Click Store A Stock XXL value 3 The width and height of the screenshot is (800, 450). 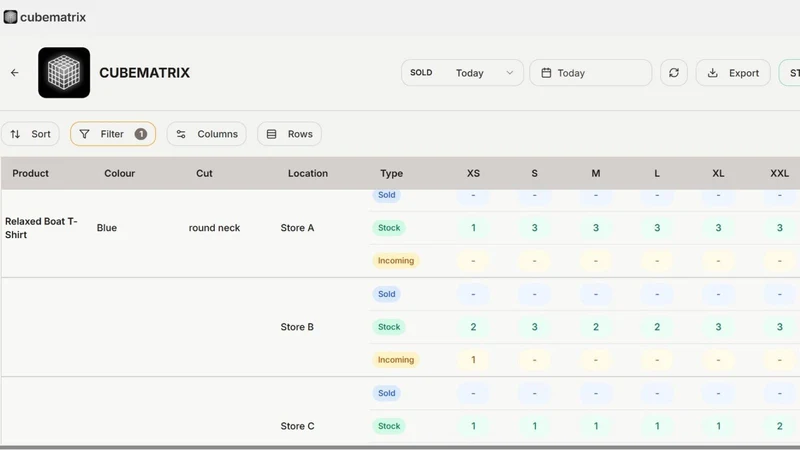[x=779, y=228]
